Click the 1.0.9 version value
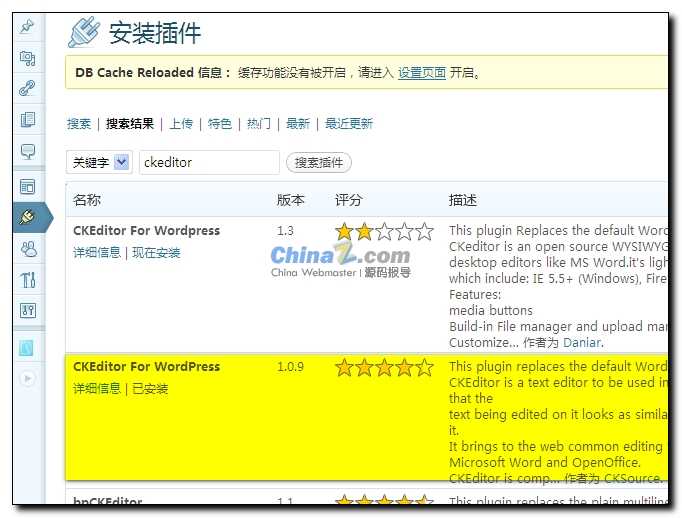The image size is (682, 518). coord(291,367)
